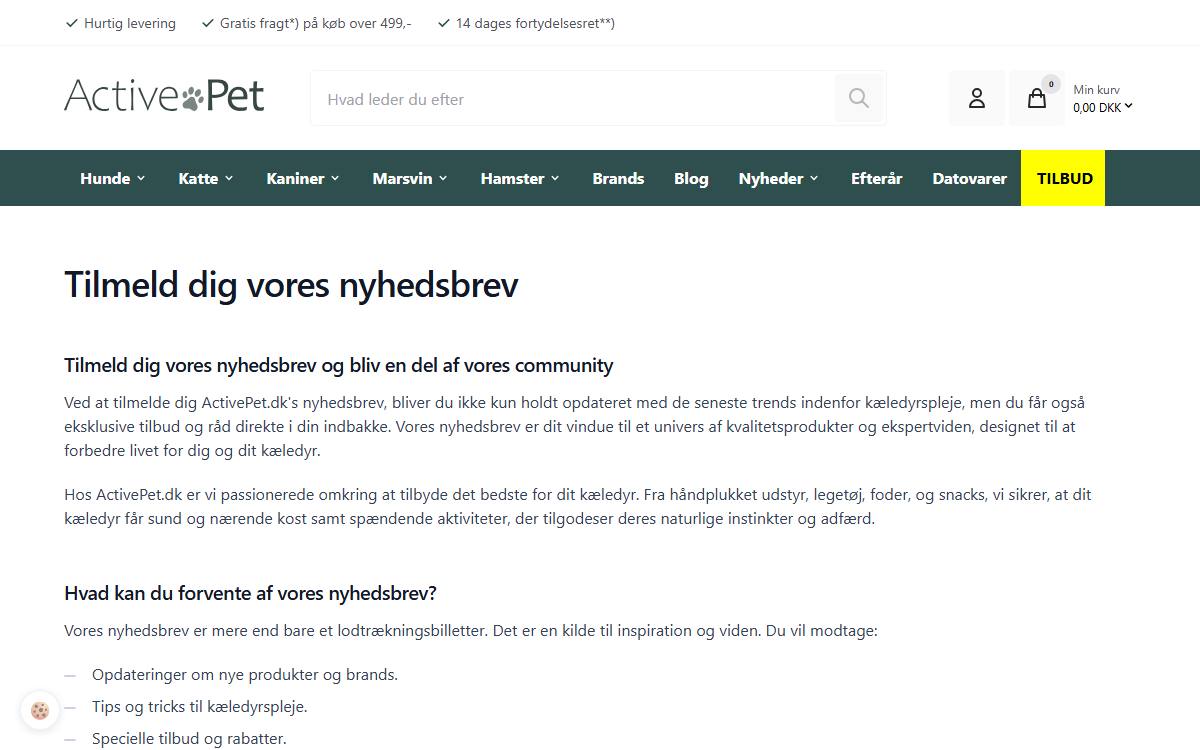This screenshot has height=750, width=1200.
Task: Click the ActivePet logo
Action: tap(164, 96)
